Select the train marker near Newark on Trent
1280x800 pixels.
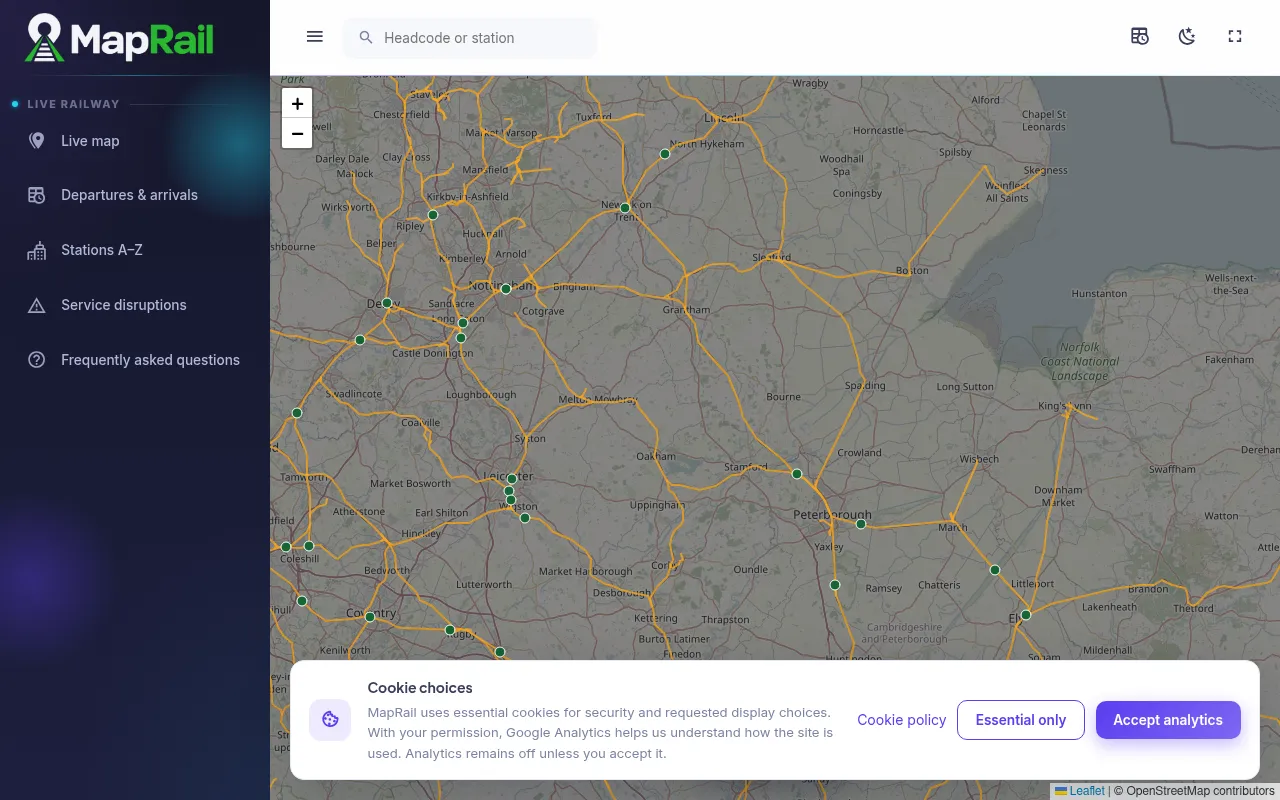coord(625,208)
